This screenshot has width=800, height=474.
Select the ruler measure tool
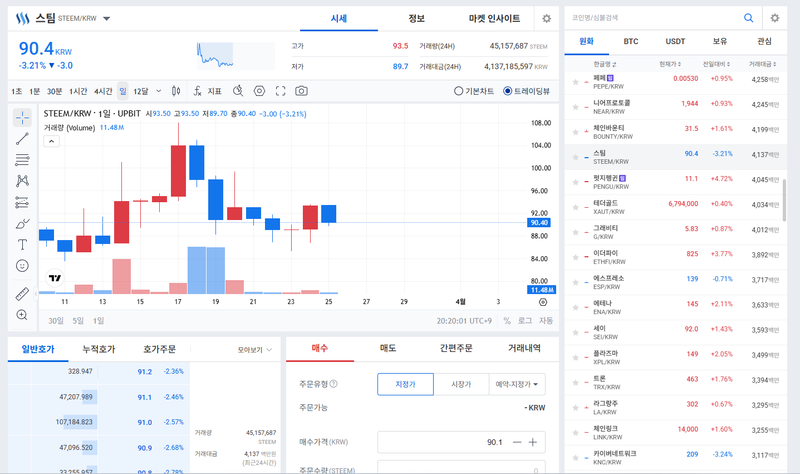[x=22, y=293]
